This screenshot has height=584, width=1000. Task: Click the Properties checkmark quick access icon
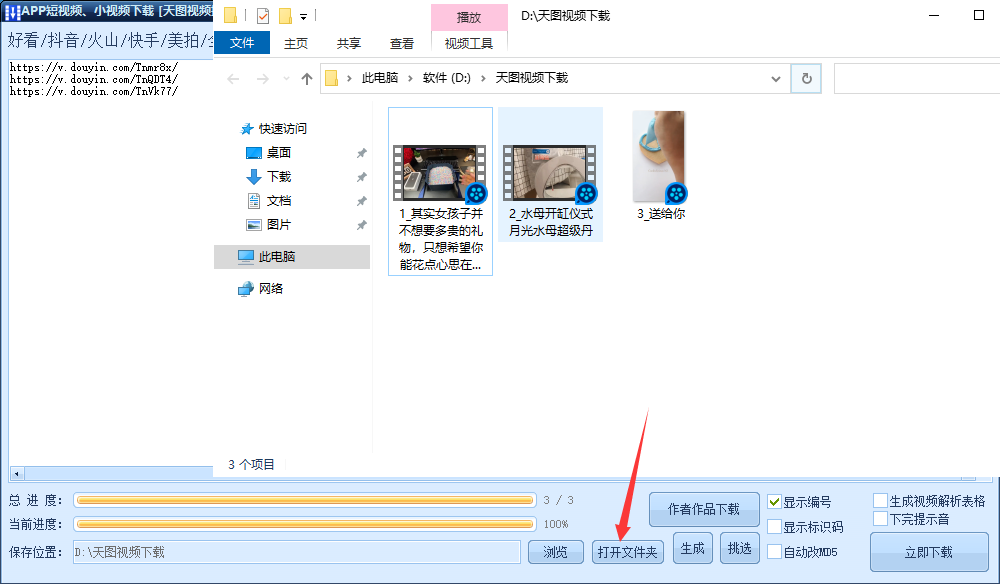263,15
